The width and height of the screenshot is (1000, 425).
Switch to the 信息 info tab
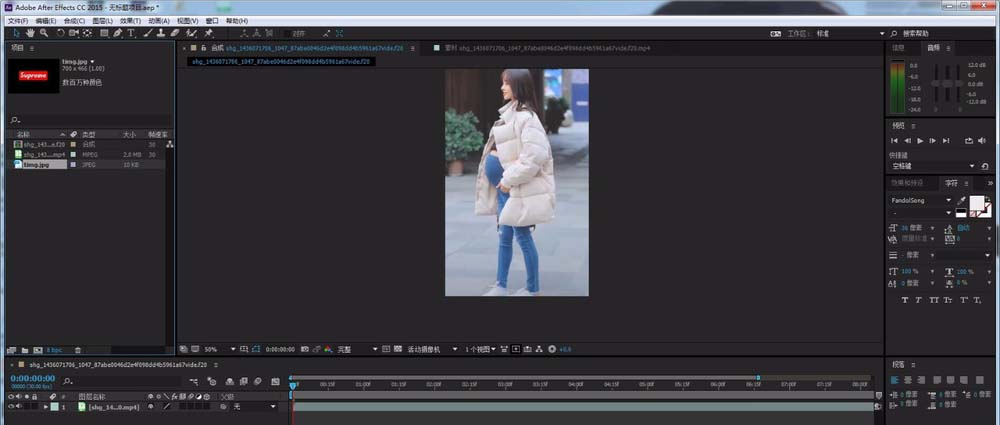tap(898, 48)
